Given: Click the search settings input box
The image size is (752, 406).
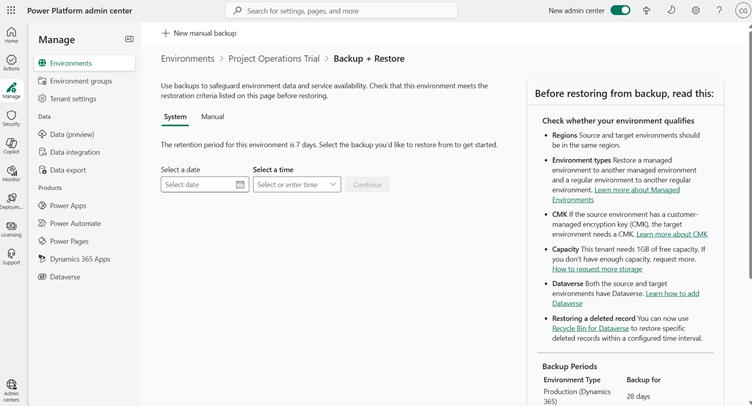Looking at the screenshot, I should [341, 11].
